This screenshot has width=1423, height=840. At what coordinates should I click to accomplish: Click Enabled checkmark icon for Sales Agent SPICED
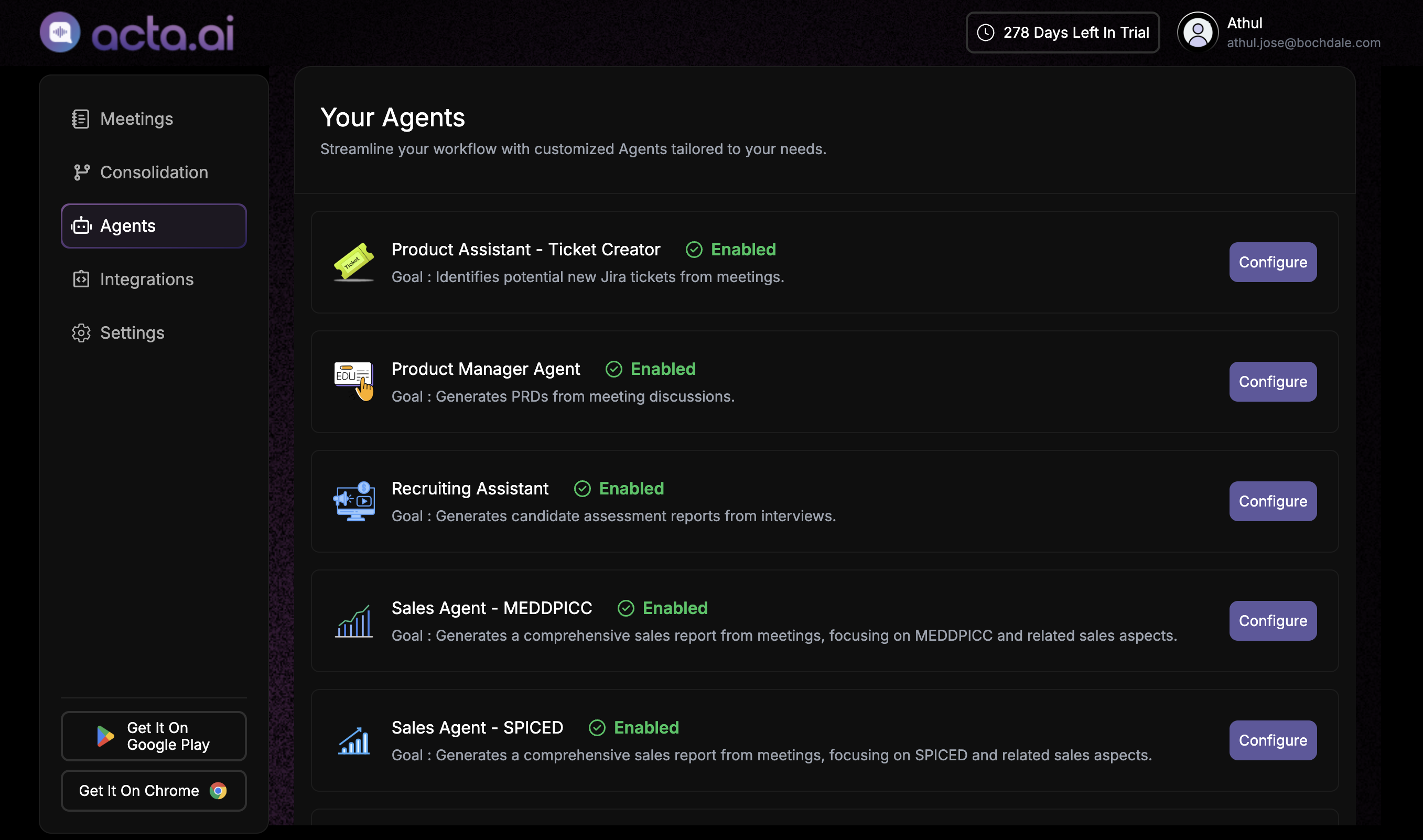point(597,727)
